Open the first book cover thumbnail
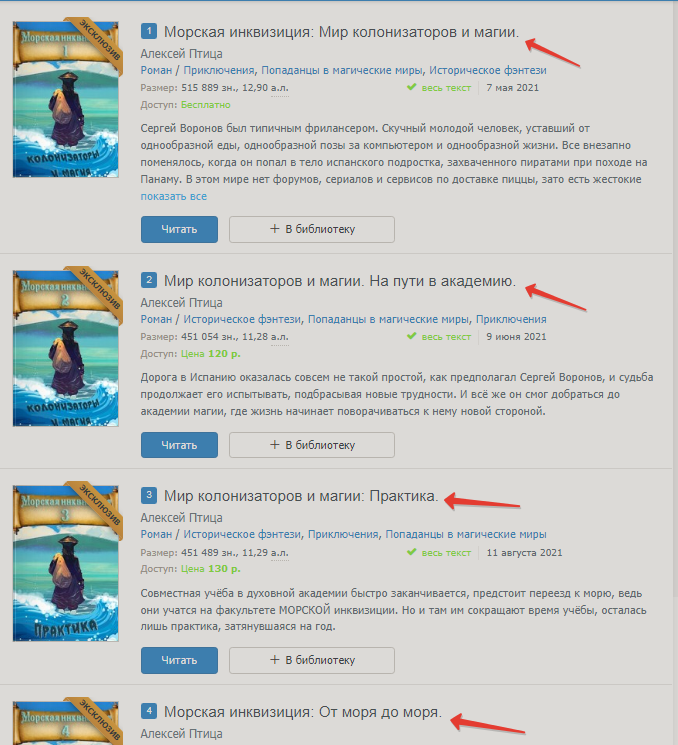The height and width of the screenshot is (745, 678). click(x=66, y=99)
